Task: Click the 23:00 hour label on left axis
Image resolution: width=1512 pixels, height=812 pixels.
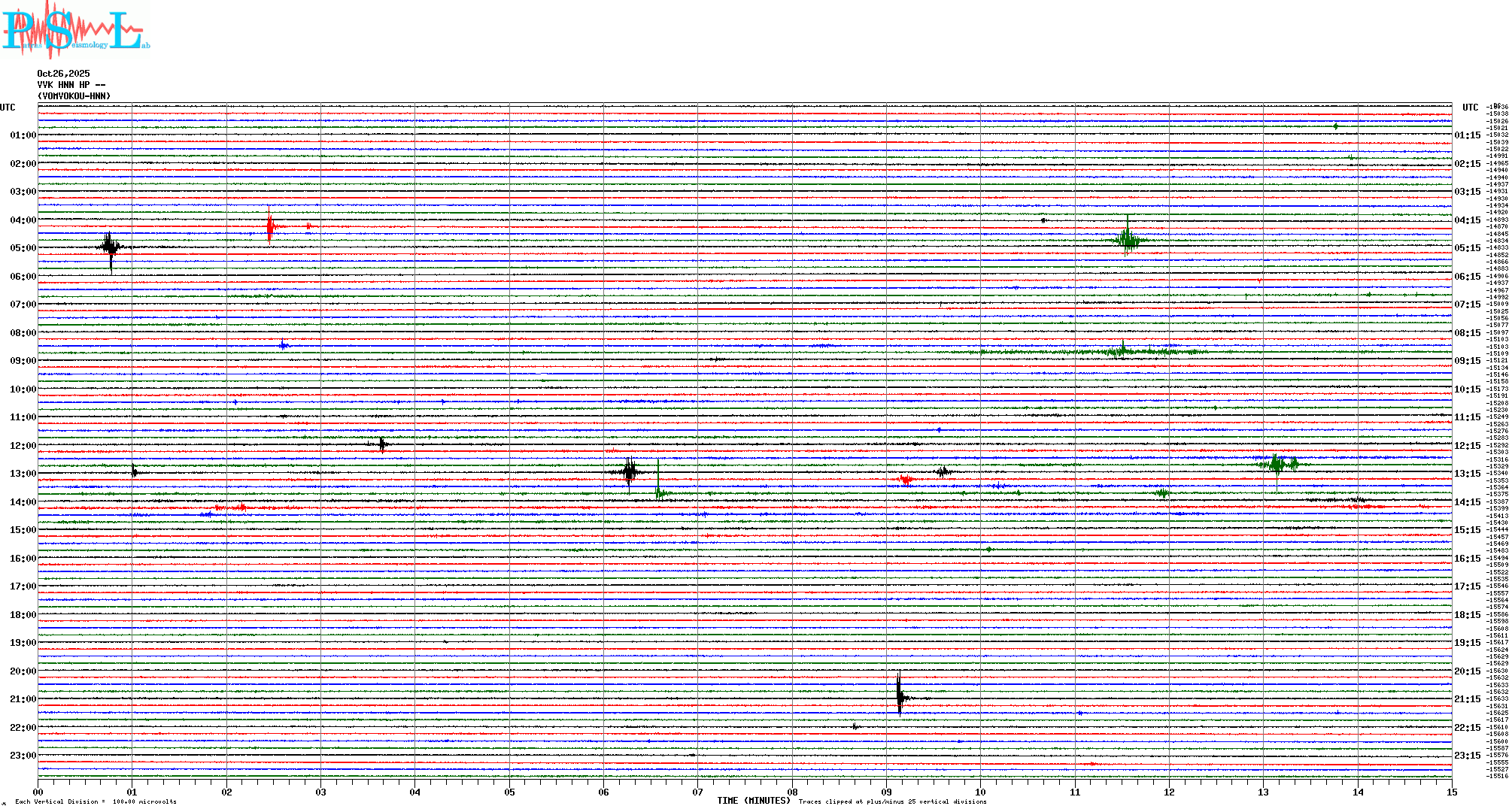Action: [23, 756]
